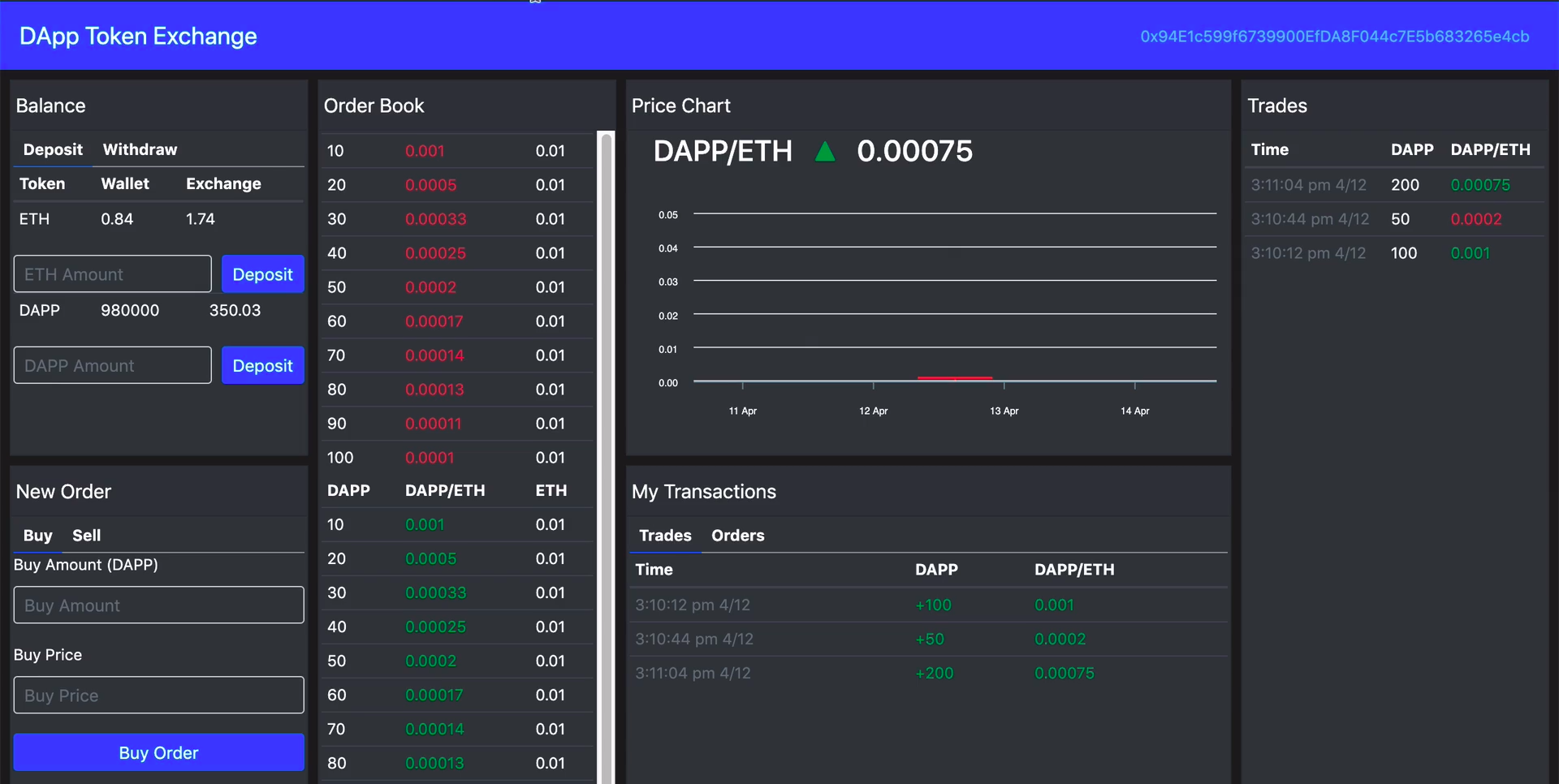Click the red candlestick on price chart

pos(955,378)
